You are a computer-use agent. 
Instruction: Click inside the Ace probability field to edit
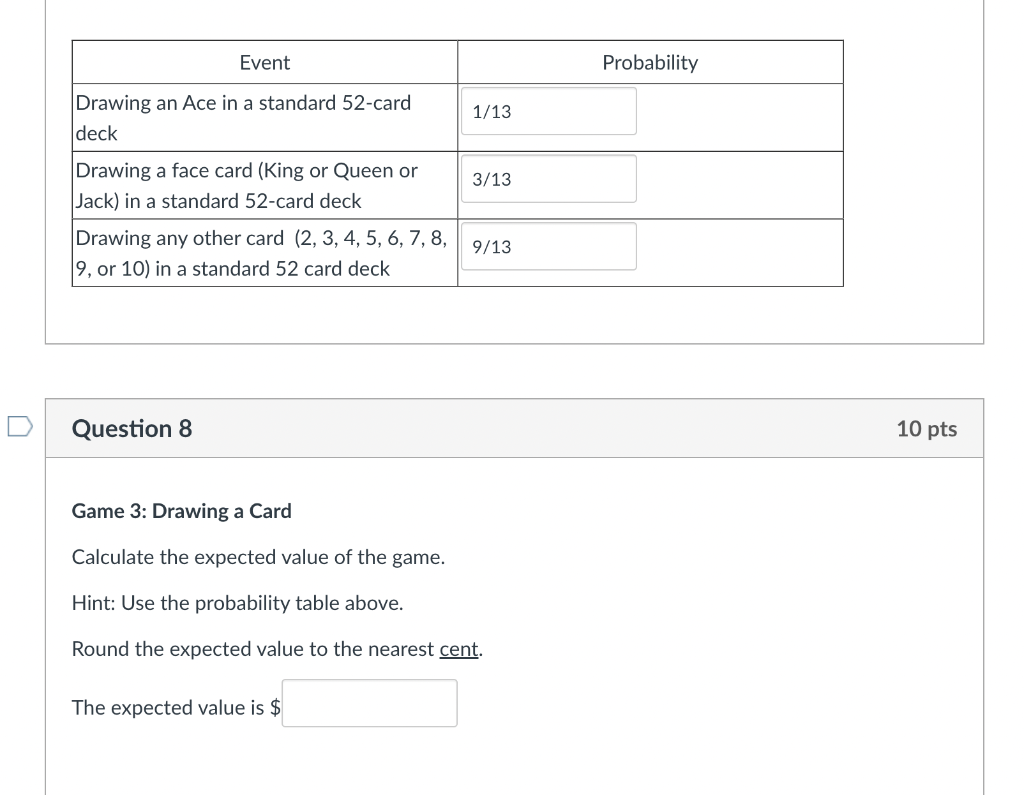[x=548, y=111]
